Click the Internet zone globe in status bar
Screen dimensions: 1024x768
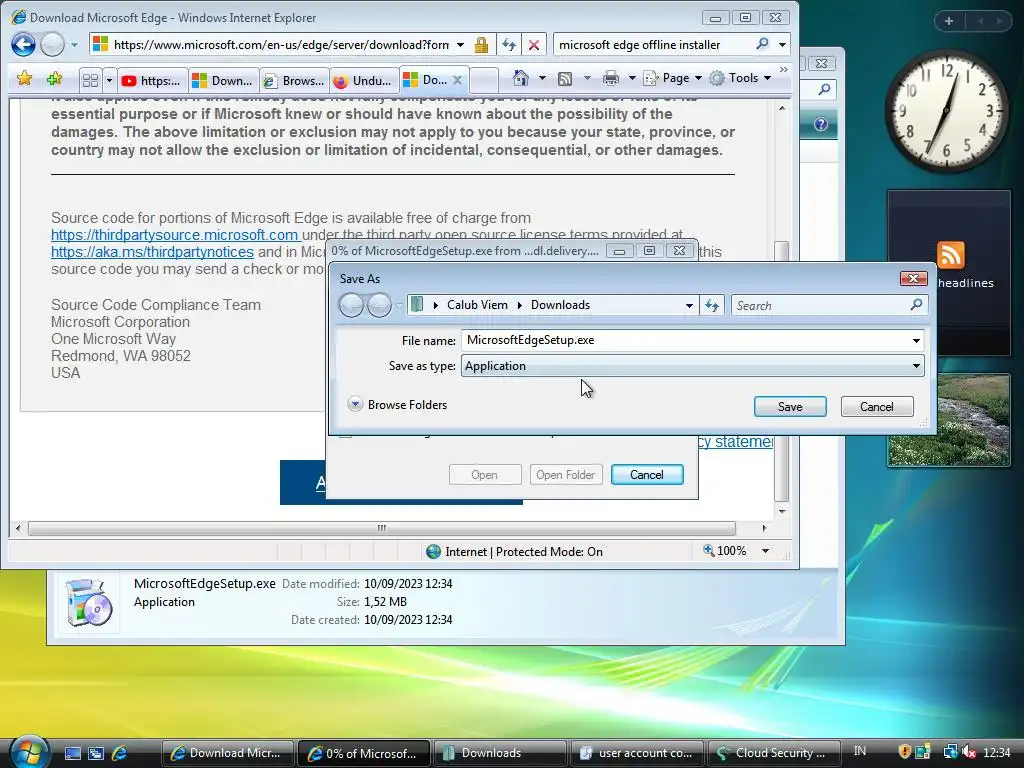tap(433, 552)
